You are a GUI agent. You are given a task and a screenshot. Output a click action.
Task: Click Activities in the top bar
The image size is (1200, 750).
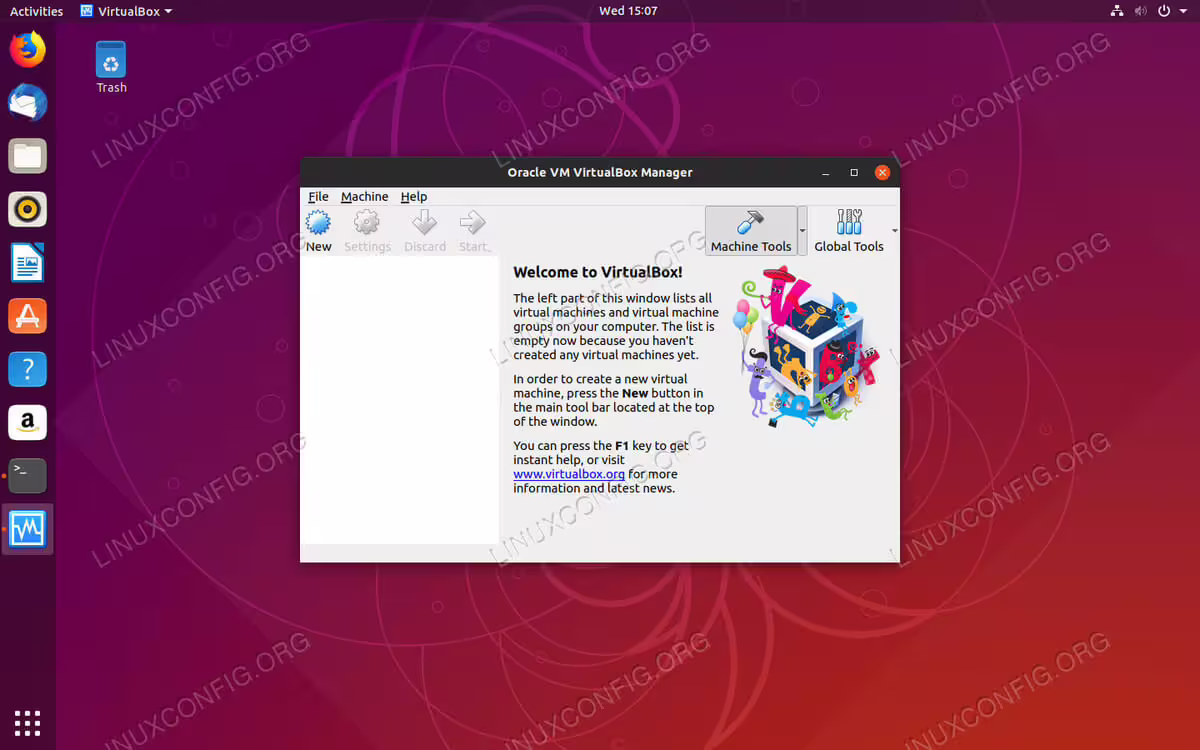pos(36,11)
